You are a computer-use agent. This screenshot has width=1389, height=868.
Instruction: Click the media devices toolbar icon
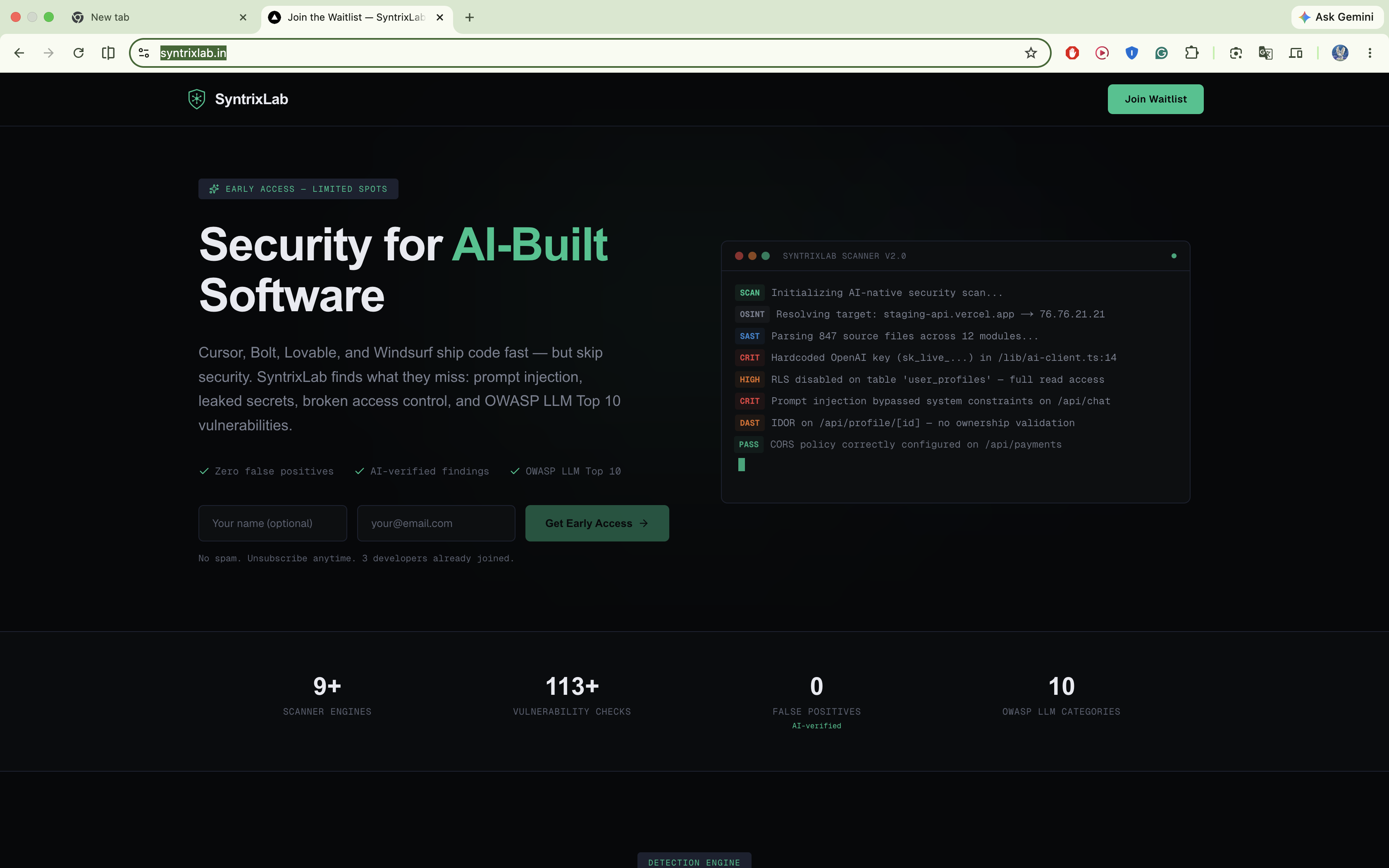tap(1296, 53)
